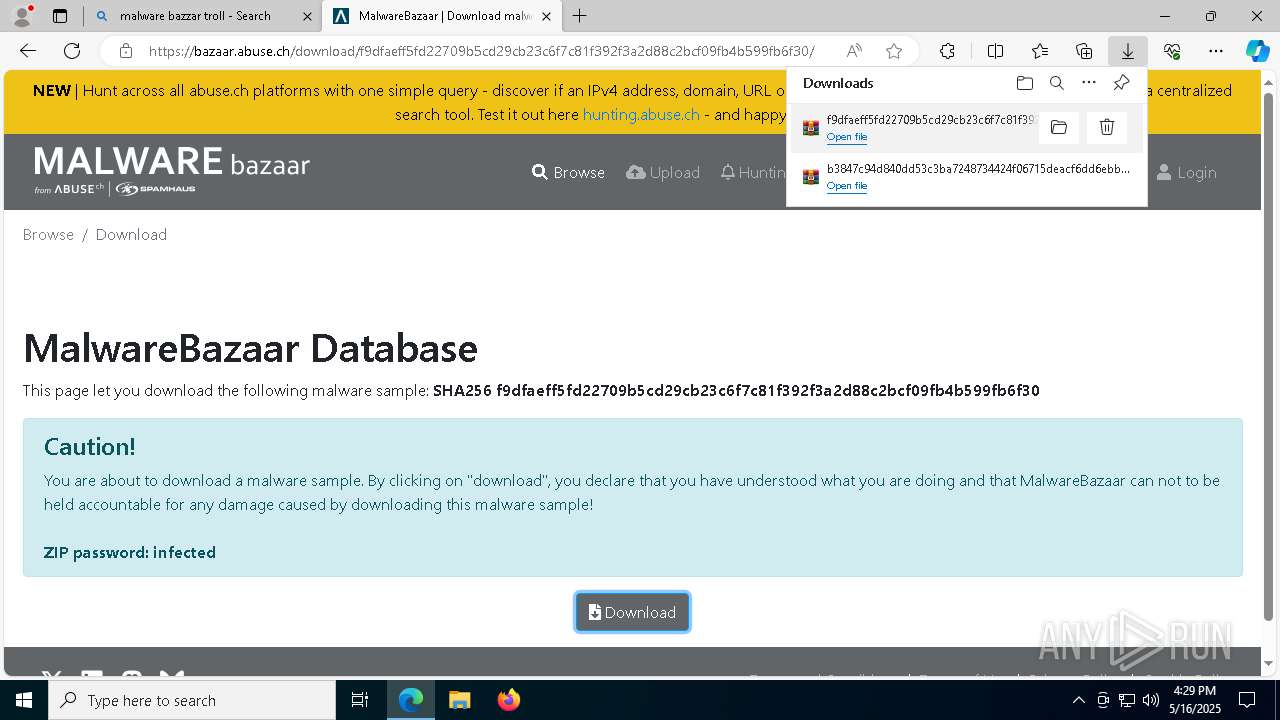1280x720 pixels.
Task: Open the Hunting navigation item
Action: [x=753, y=172]
